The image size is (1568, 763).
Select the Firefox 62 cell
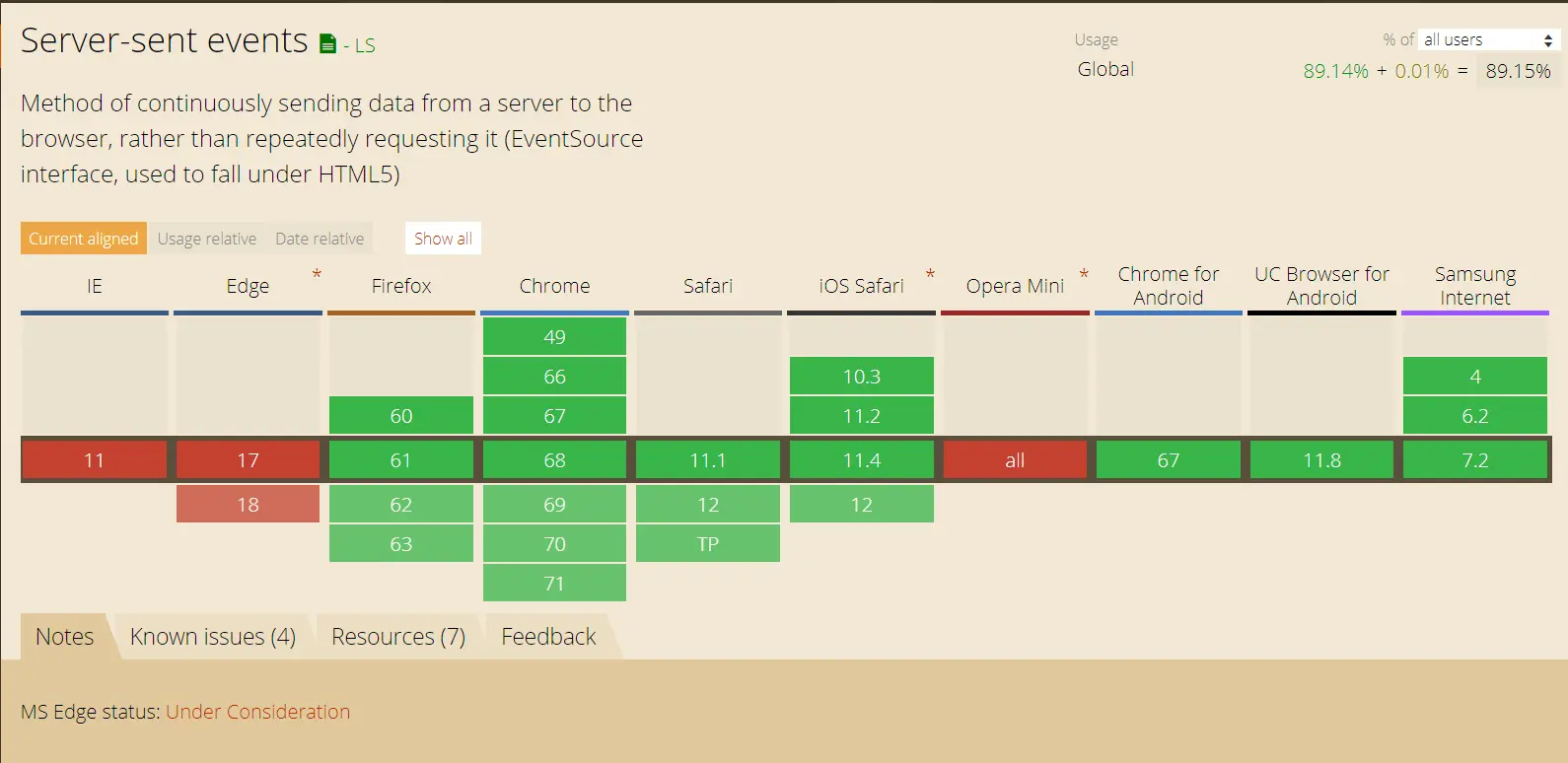click(x=401, y=505)
